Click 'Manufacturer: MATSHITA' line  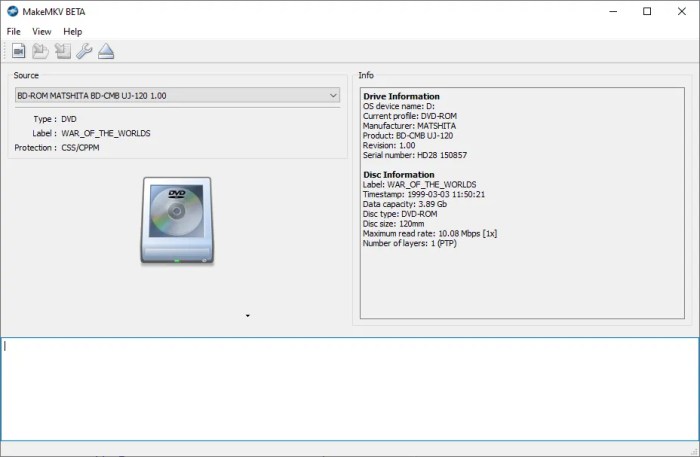tap(409, 126)
